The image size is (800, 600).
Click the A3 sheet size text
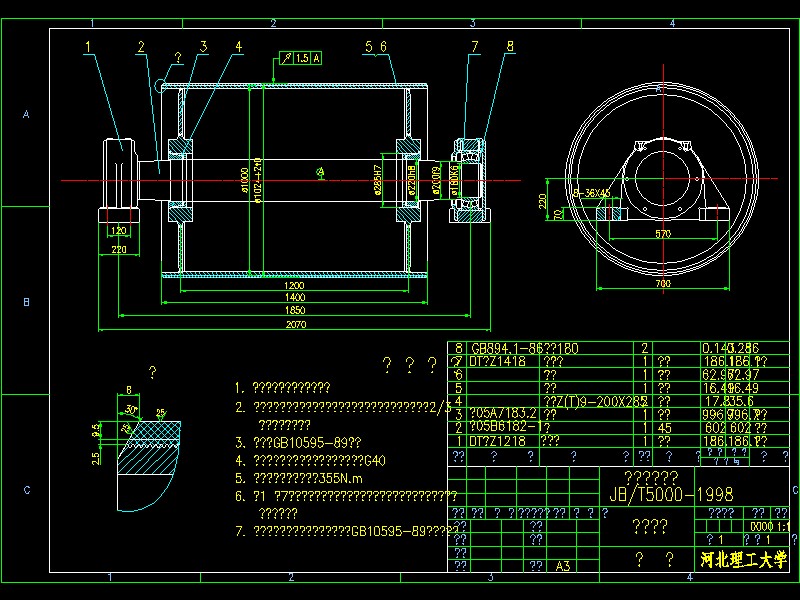tap(563, 566)
